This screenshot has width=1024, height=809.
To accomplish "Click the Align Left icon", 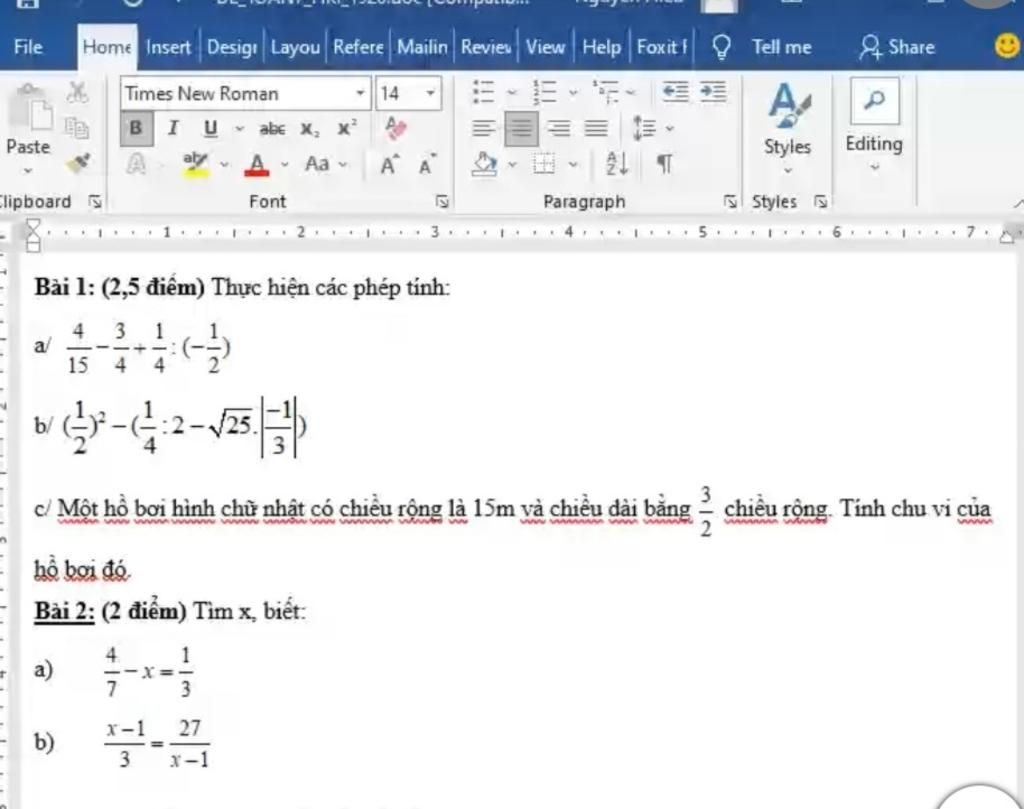I will tap(483, 128).
